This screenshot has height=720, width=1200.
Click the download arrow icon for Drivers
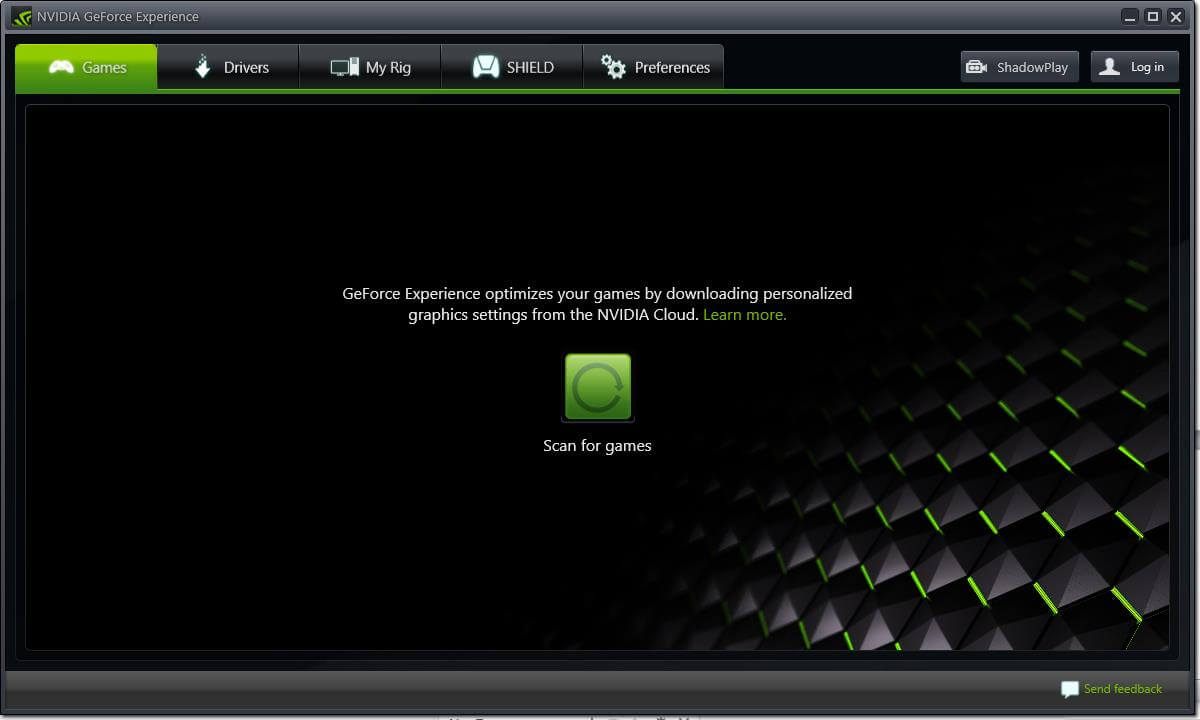click(x=203, y=67)
